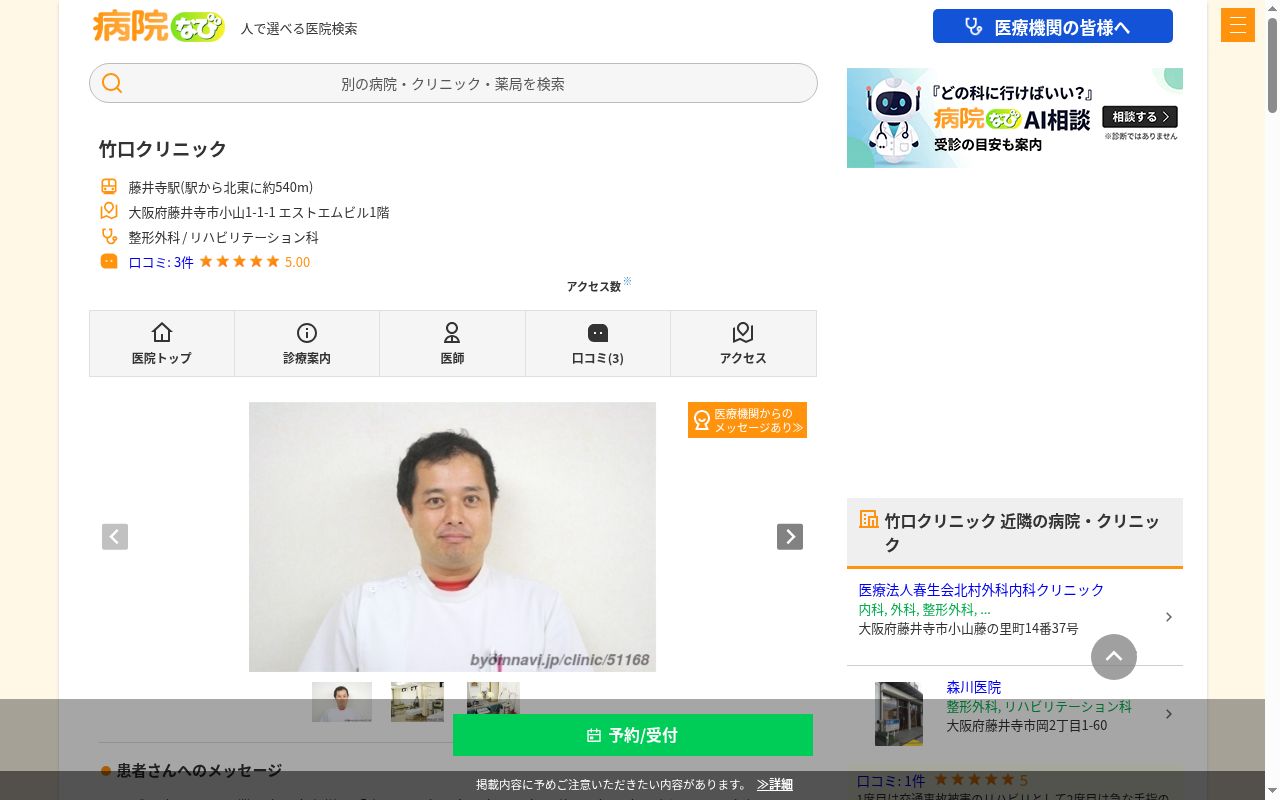Open 森川医院 clinic link
Viewport: 1280px width, 800px height.
(x=973, y=687)
